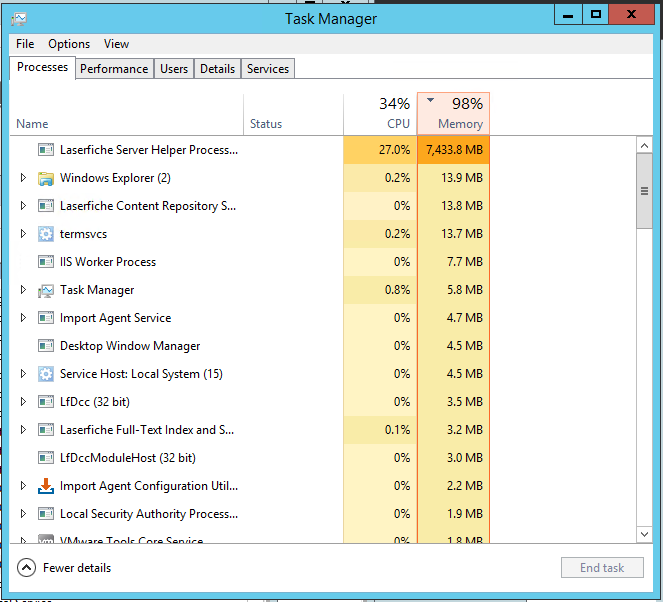Click the End task button
Screen dimensions: 663x602
coord(602,568)
